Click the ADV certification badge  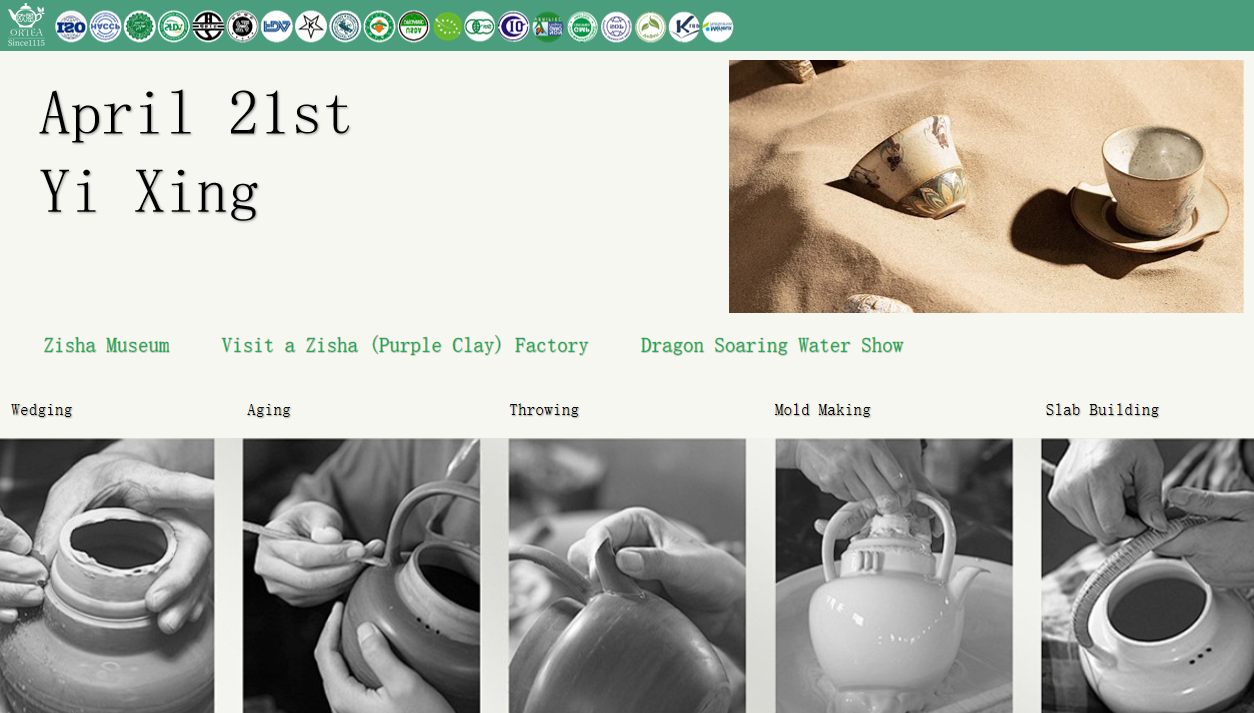coord(174,26)
